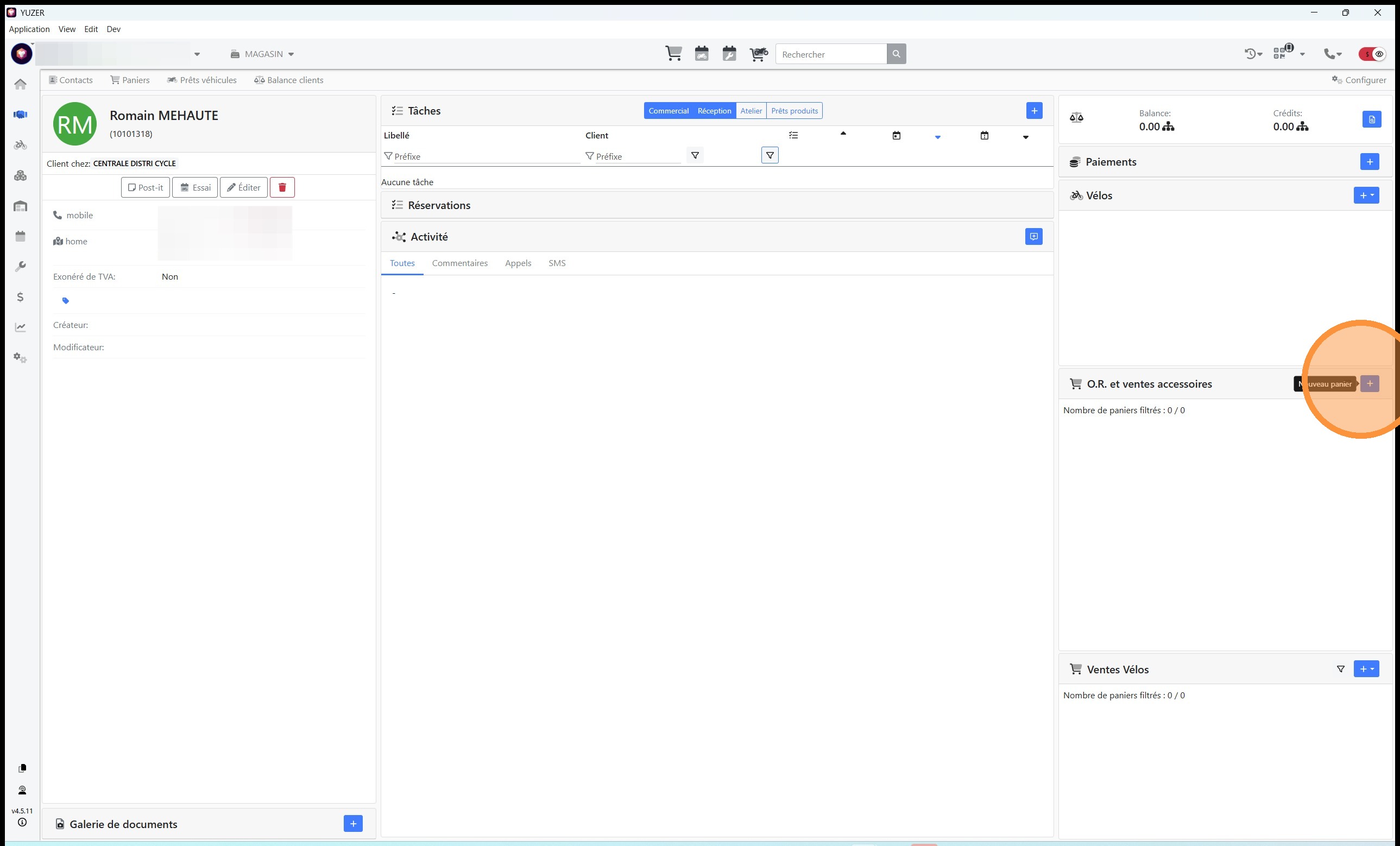Expand the MAGASIN dropdown
The image size is (1400, 846).
coord(262,54)
